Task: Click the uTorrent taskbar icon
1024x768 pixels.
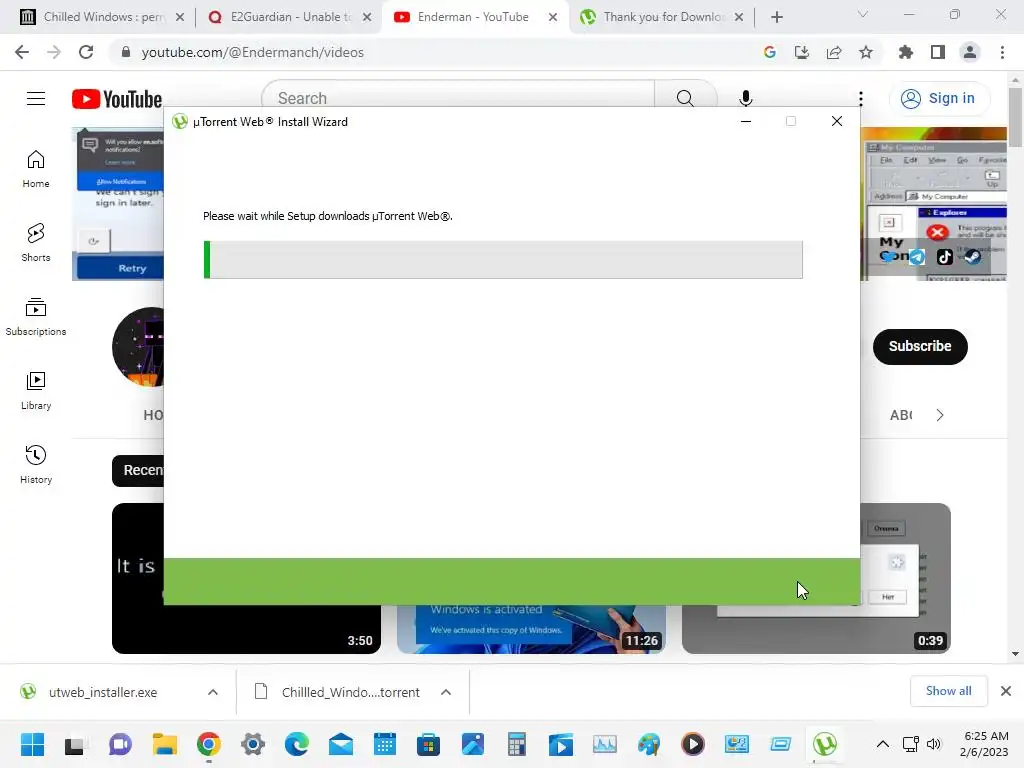Action: point(825,744)
